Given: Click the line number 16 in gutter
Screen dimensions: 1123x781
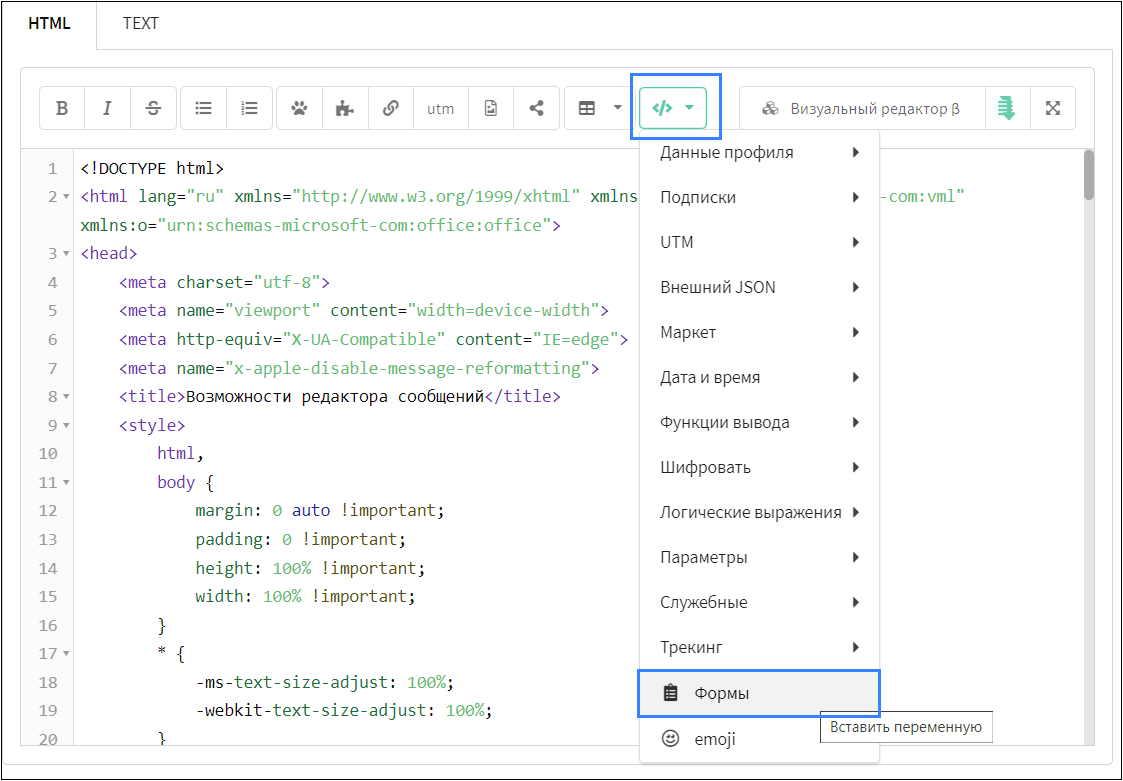Looking at the screenshot, I should coord(48,626).
